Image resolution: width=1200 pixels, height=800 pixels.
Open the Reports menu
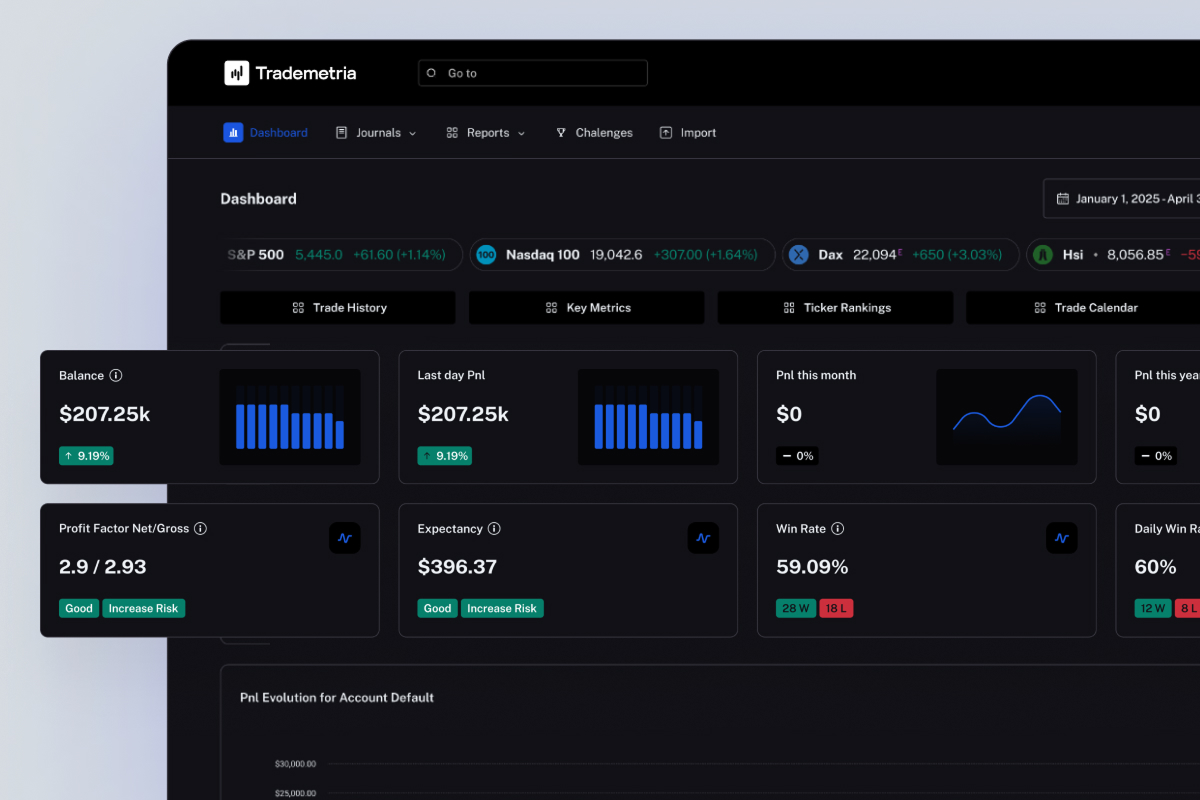[486, 132]
